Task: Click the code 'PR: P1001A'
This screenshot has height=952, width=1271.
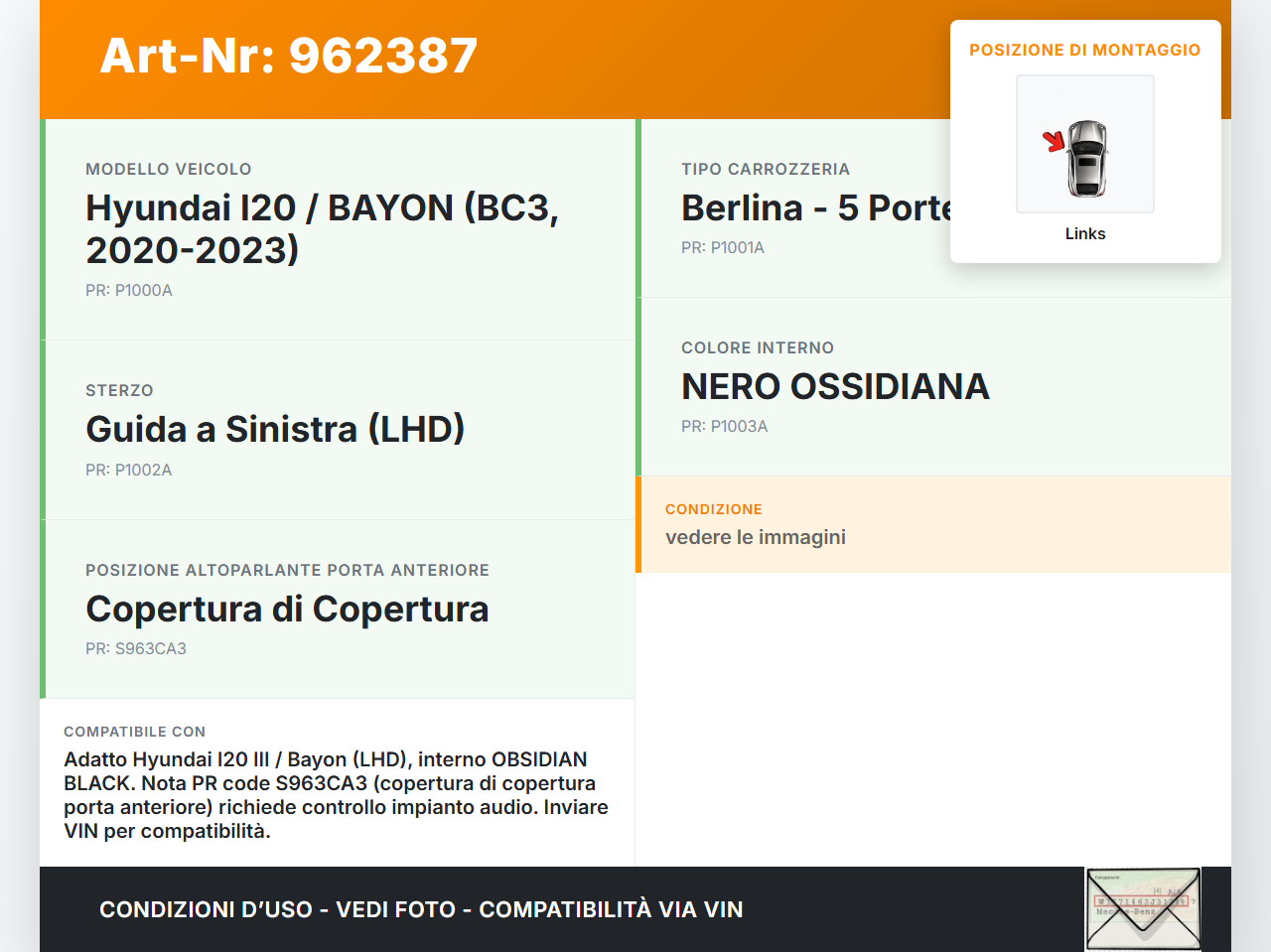Action: pyautogui.click(x=723, y=247)
